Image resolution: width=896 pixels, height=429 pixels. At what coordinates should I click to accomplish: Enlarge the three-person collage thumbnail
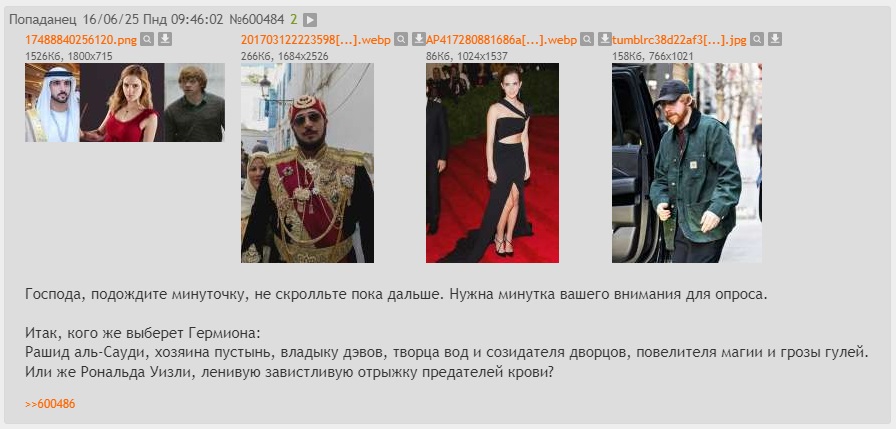click(125, 102)
